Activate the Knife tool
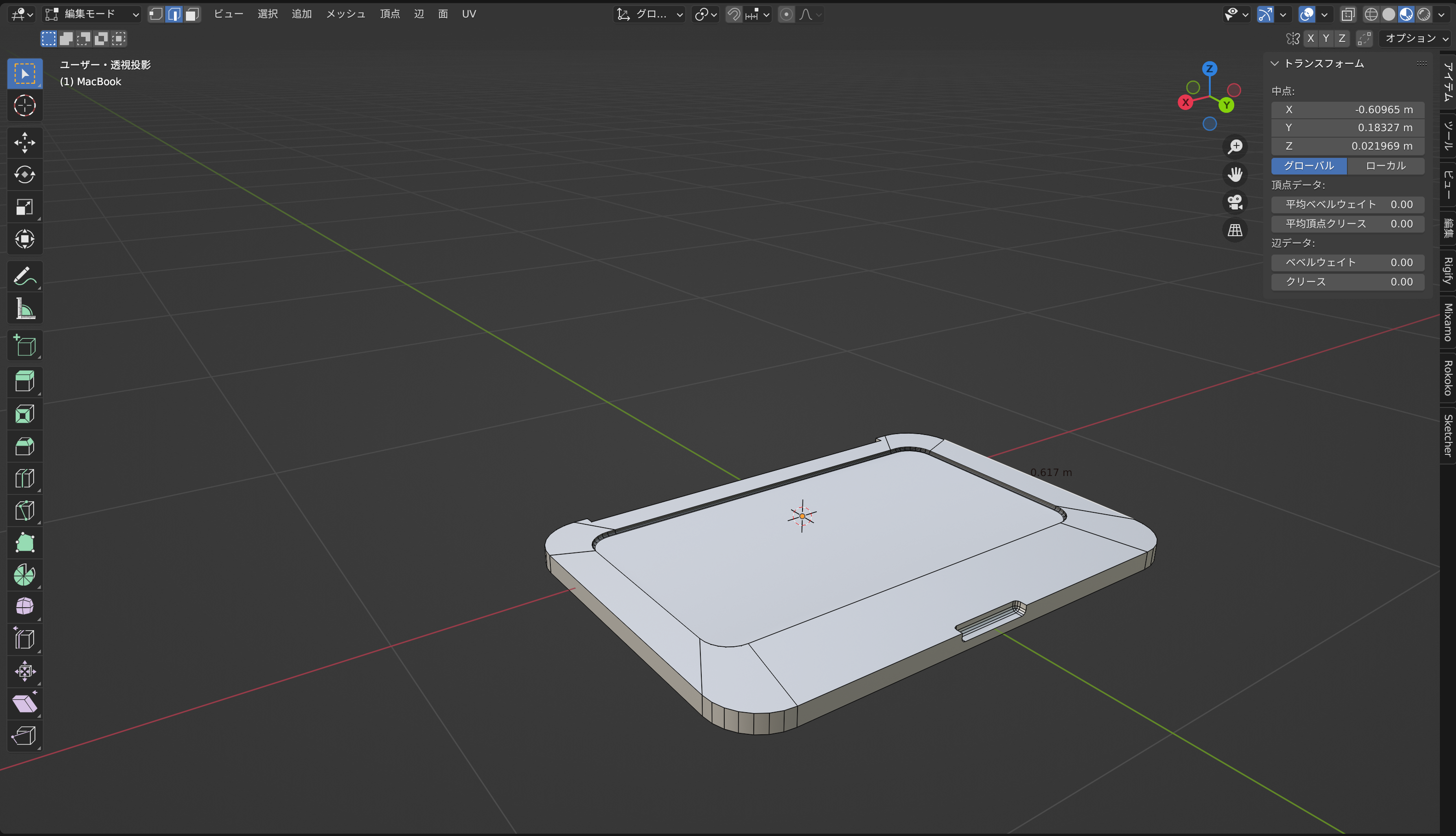This screenshot has height=836, width=1456. coord(25,511)
